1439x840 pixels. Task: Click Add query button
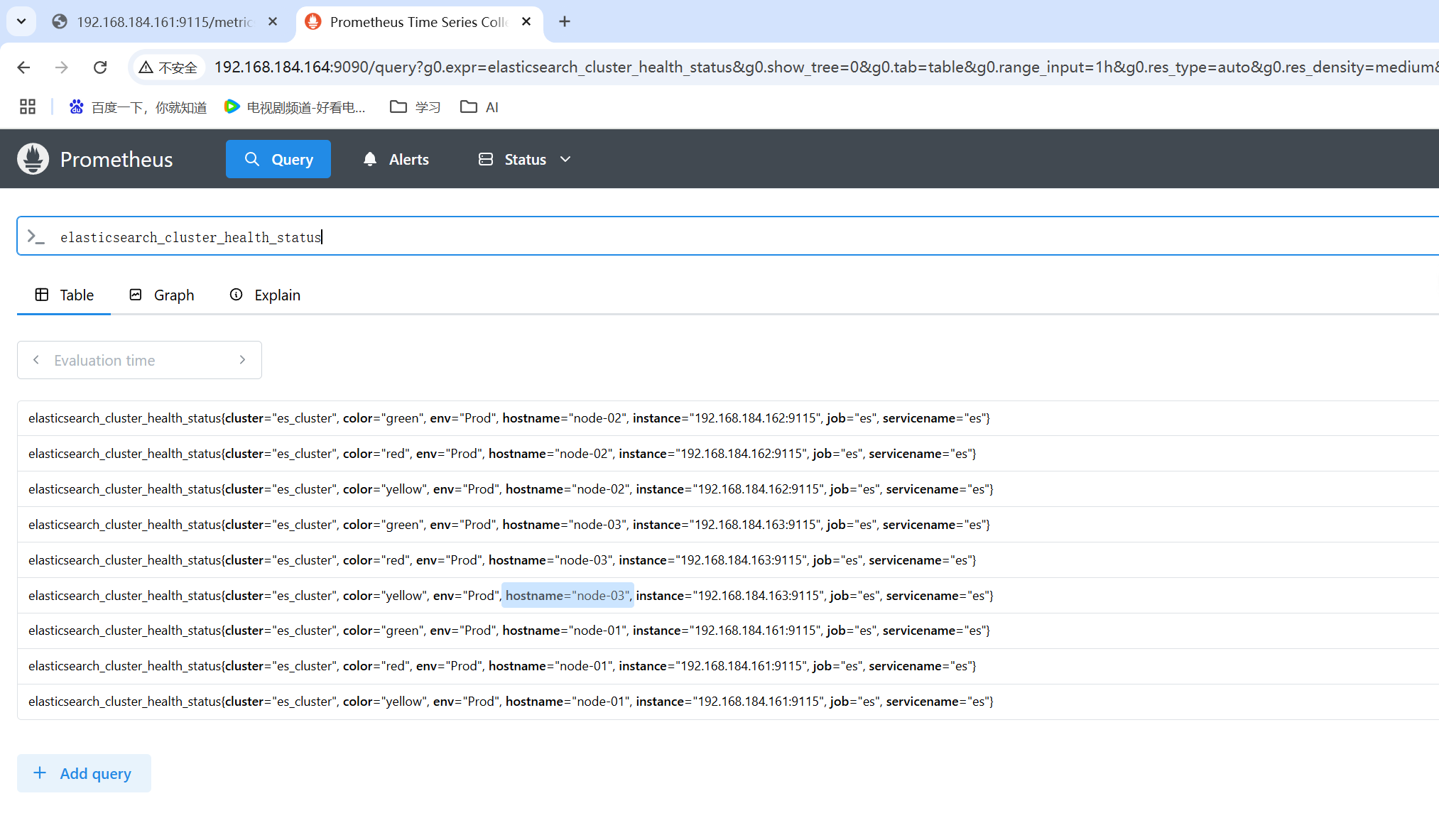point(84,773)
